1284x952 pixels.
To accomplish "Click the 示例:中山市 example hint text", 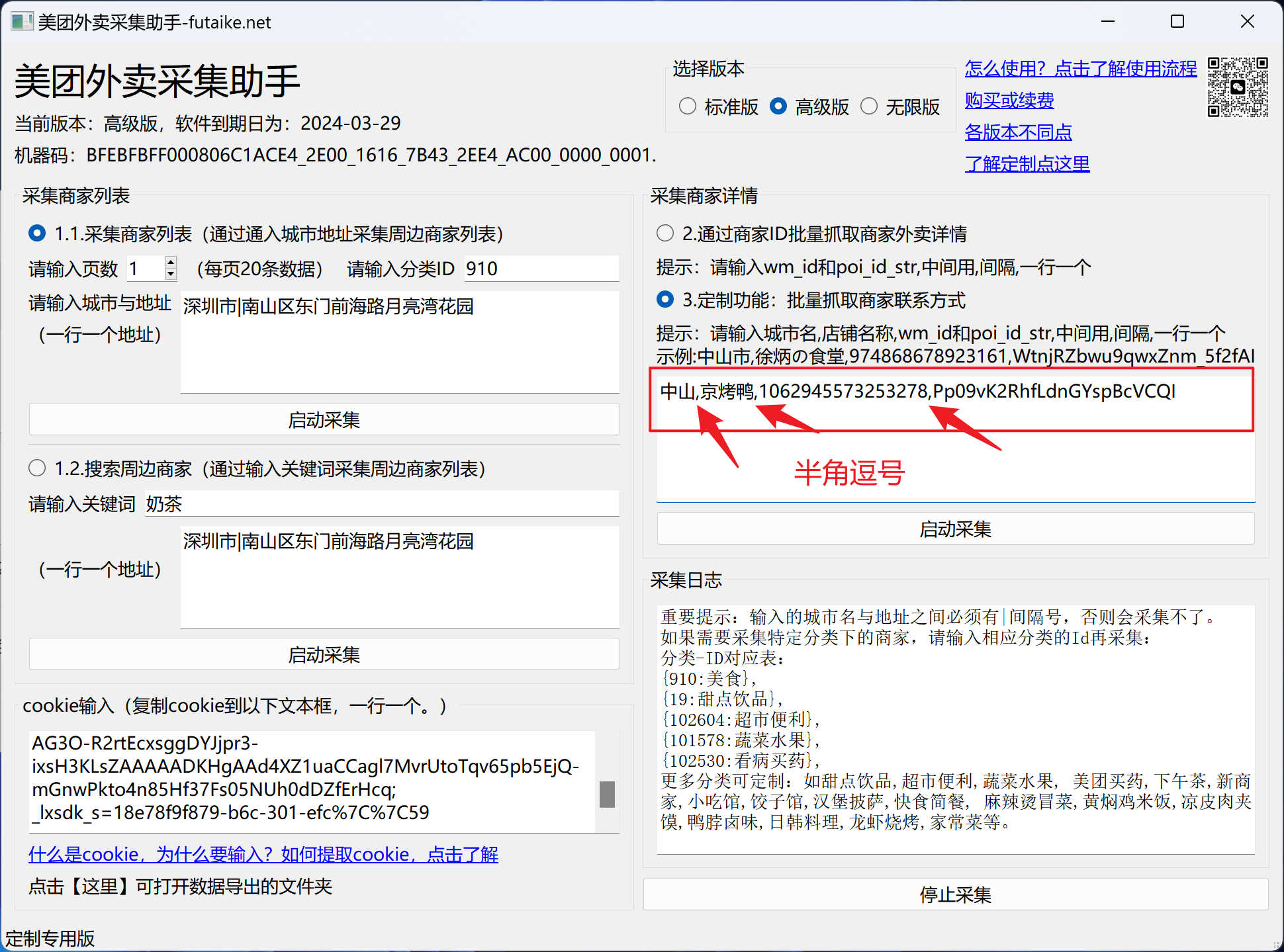I will click(x=955, y=356).
